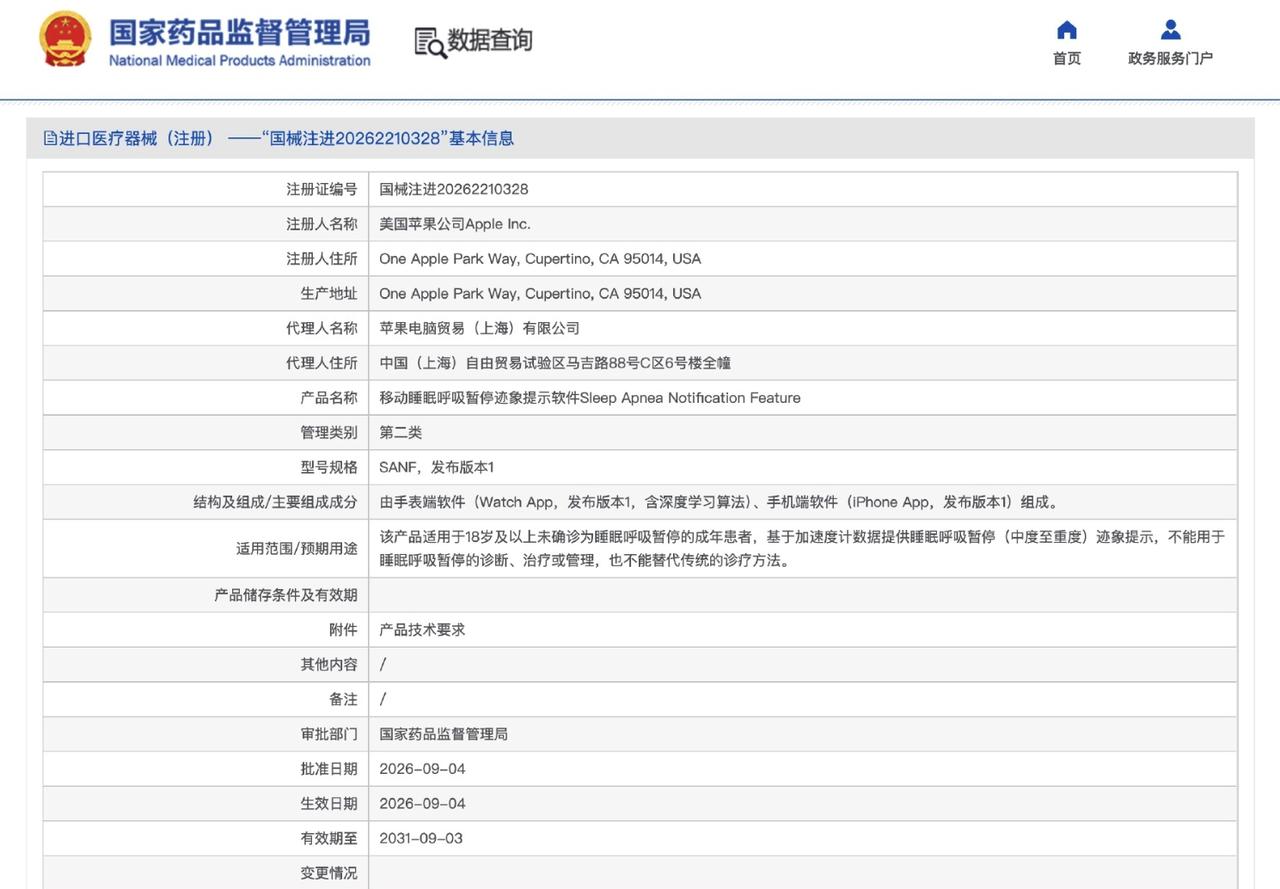
Task: Select registration number value 国械注进20262210328
Action: click(454, 189)
